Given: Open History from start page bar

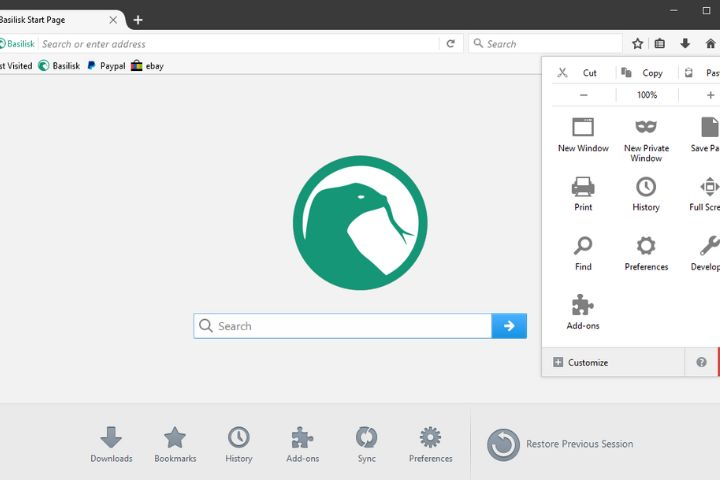Looking at the screenshot, I should tap(239, 444).
